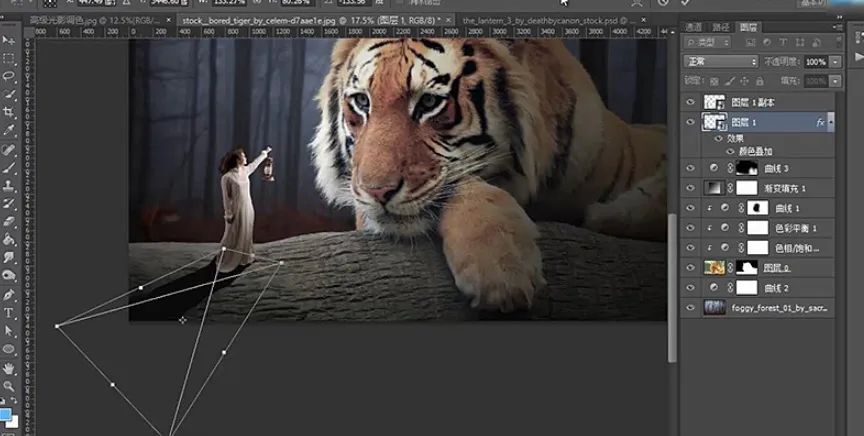
Task: Toggle visibility of 渐变填充 1 layer
Action: pyautogui.click(x=690, y=188)
